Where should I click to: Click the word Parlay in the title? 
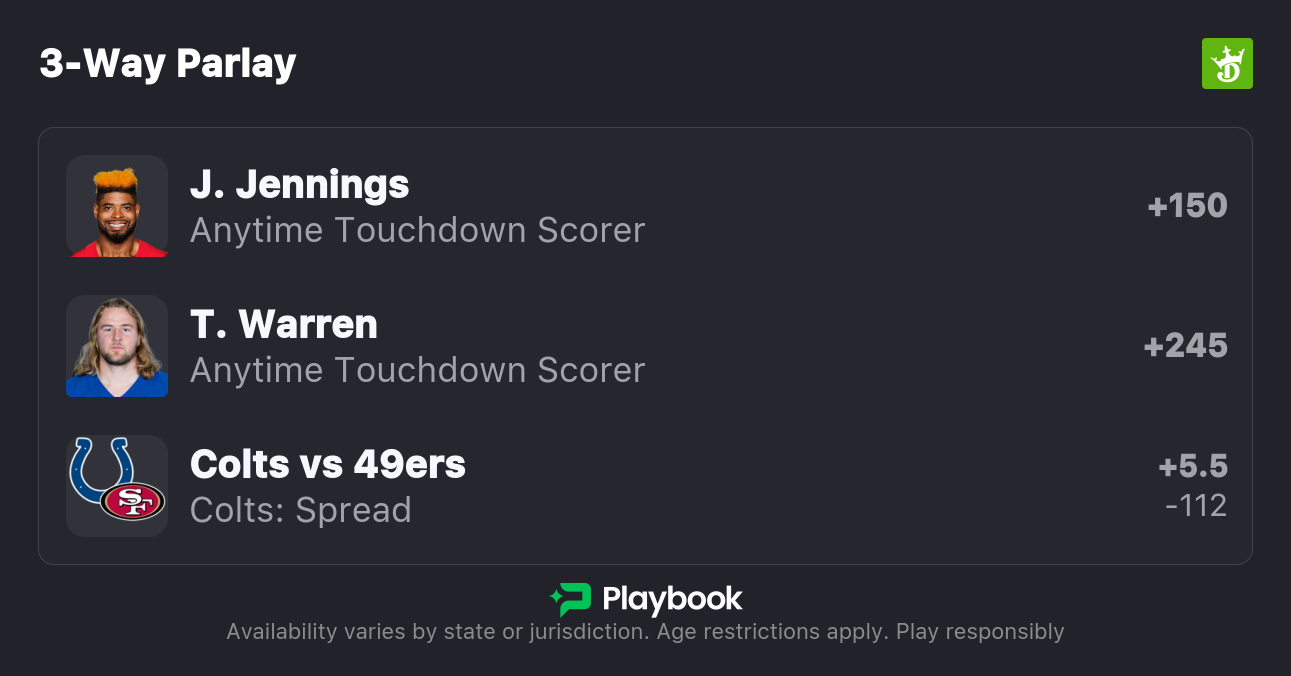click(x=236, y=64)
